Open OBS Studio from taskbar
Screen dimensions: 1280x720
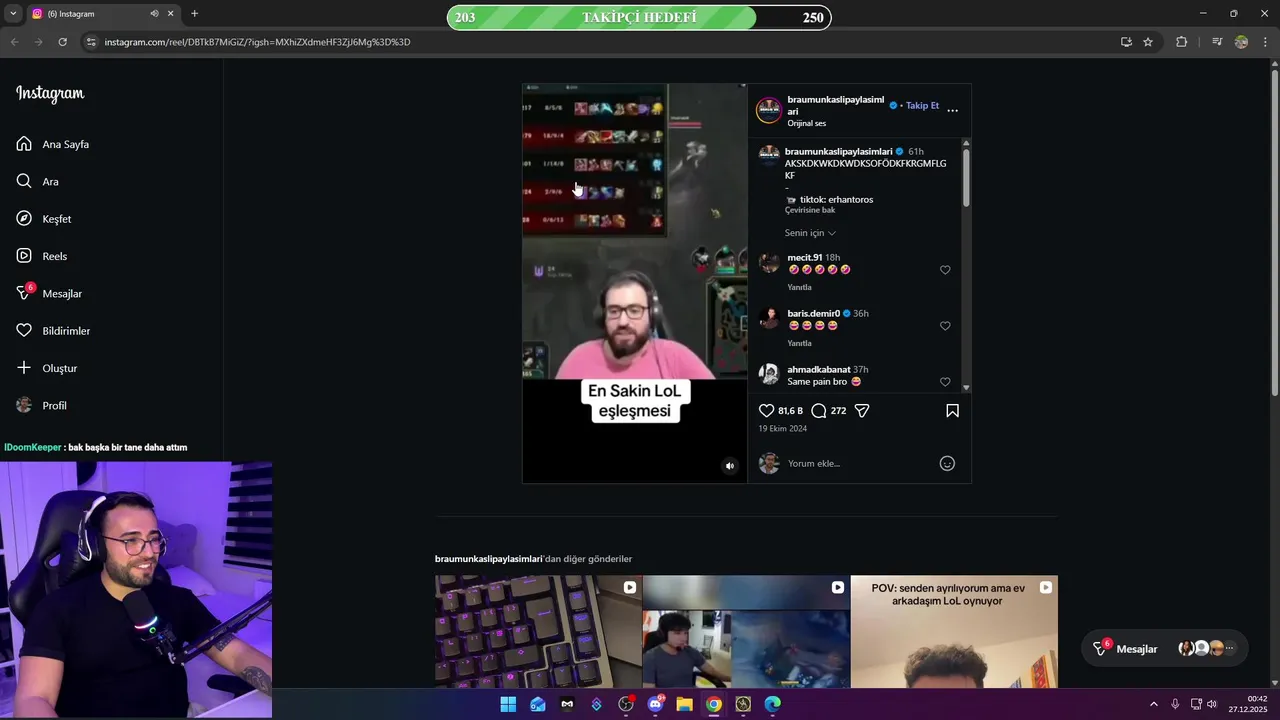coord(626,704)
